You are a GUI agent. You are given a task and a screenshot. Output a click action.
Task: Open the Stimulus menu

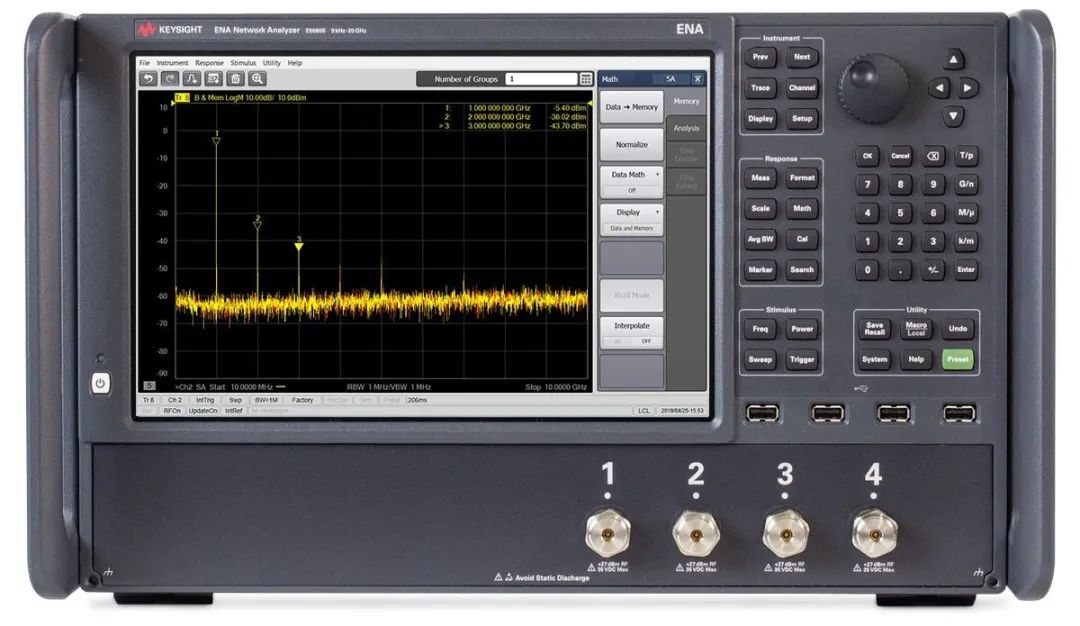pos(243,63)
